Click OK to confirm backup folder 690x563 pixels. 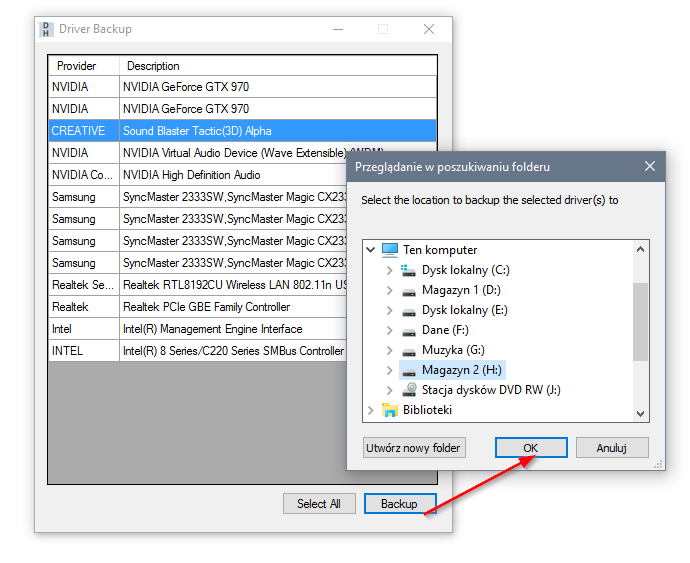[531, 448]
